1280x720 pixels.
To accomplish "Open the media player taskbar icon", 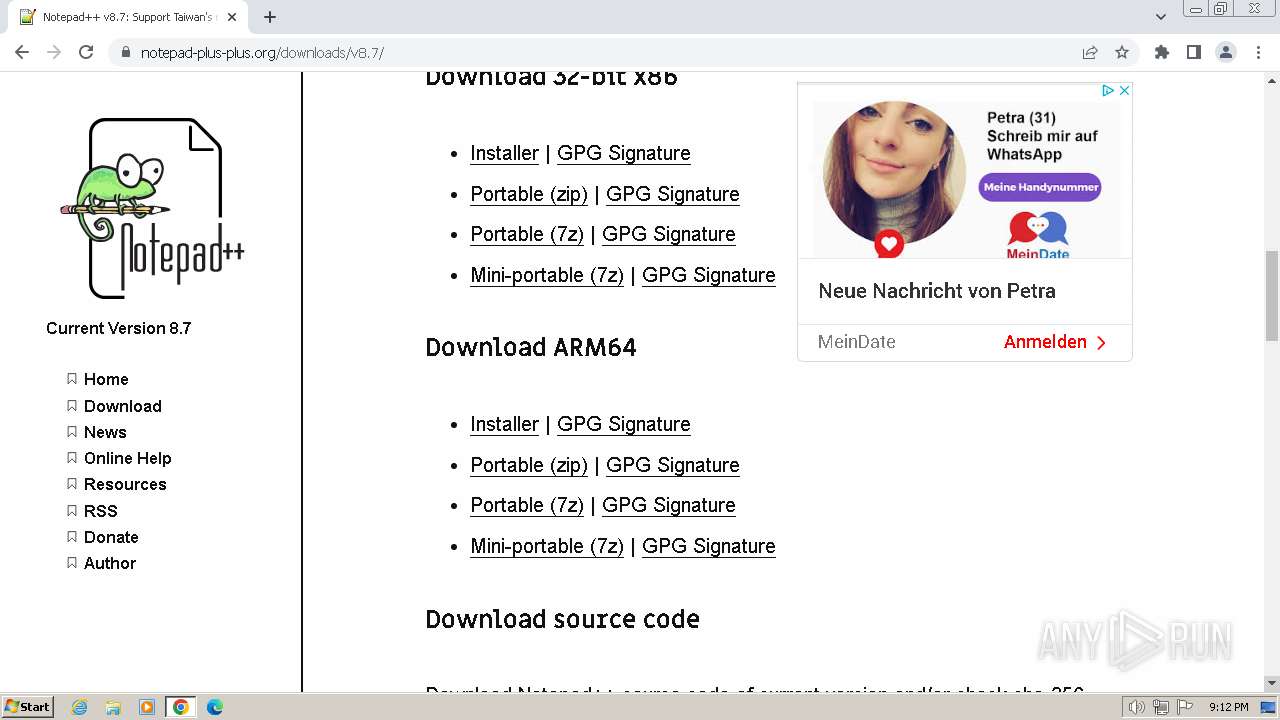I will coord(147,707).
